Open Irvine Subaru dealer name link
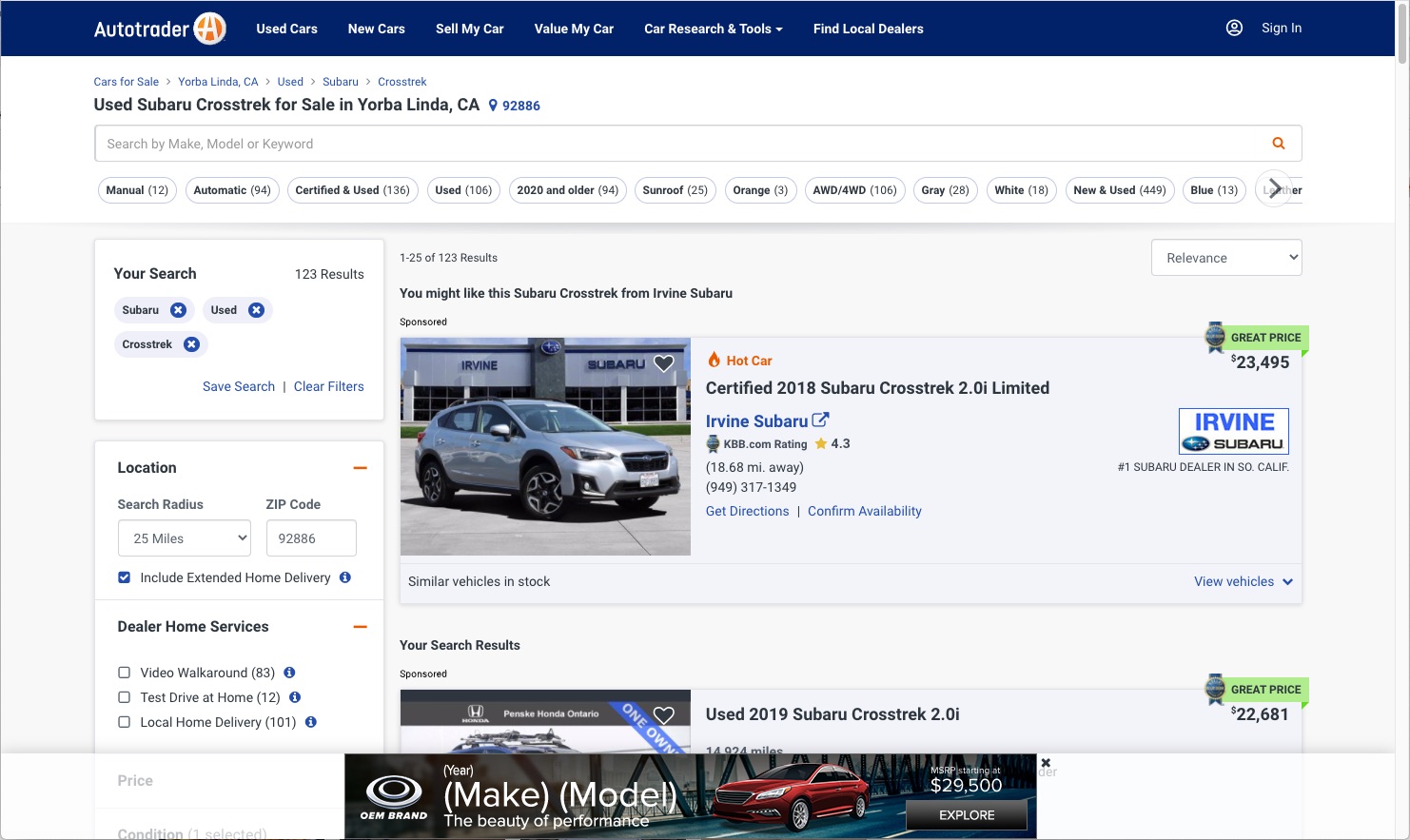This screenshot has width=1410, height=840. 756,420
